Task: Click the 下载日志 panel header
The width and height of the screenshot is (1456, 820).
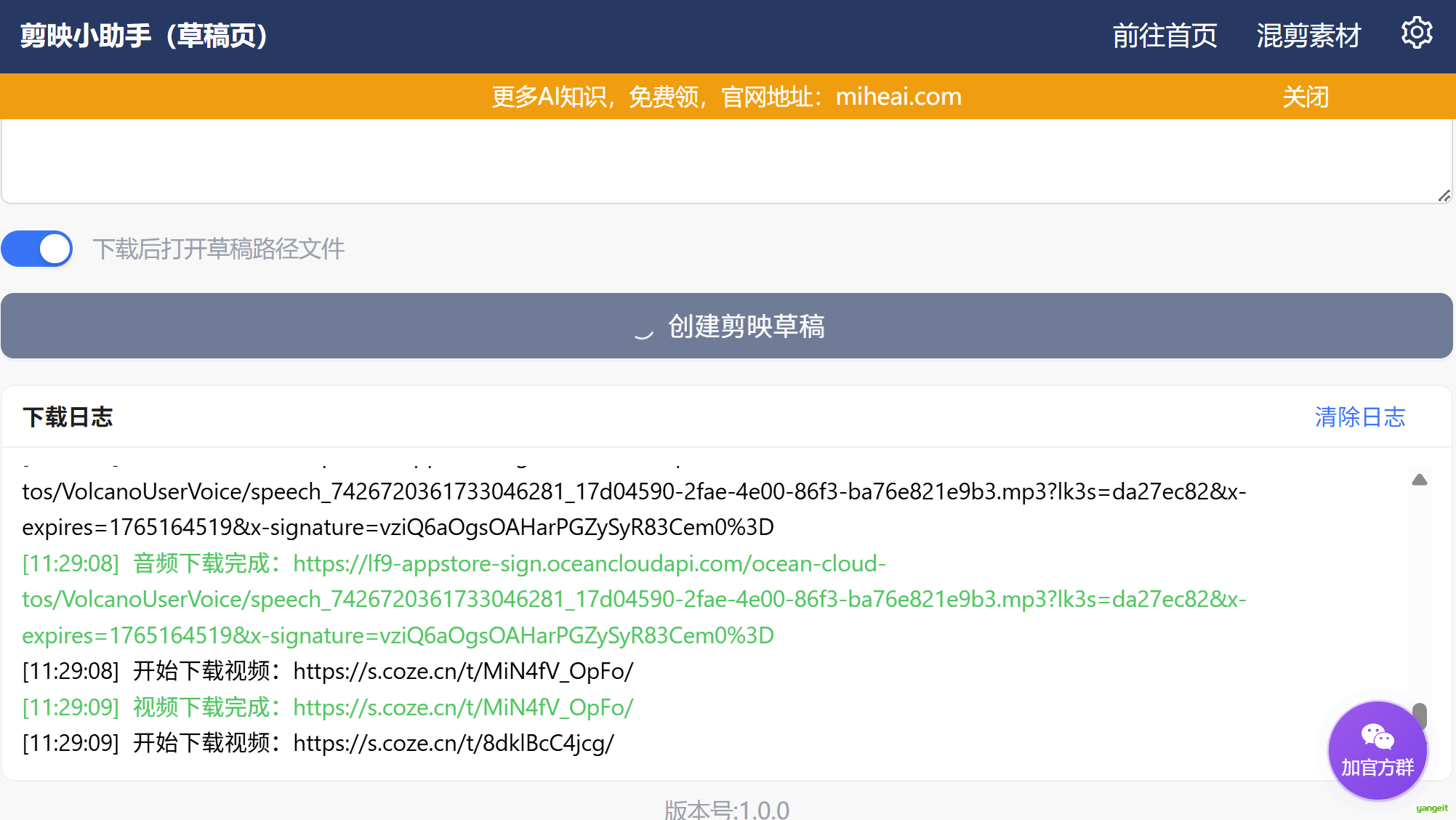Action: [x=68, y=417]
